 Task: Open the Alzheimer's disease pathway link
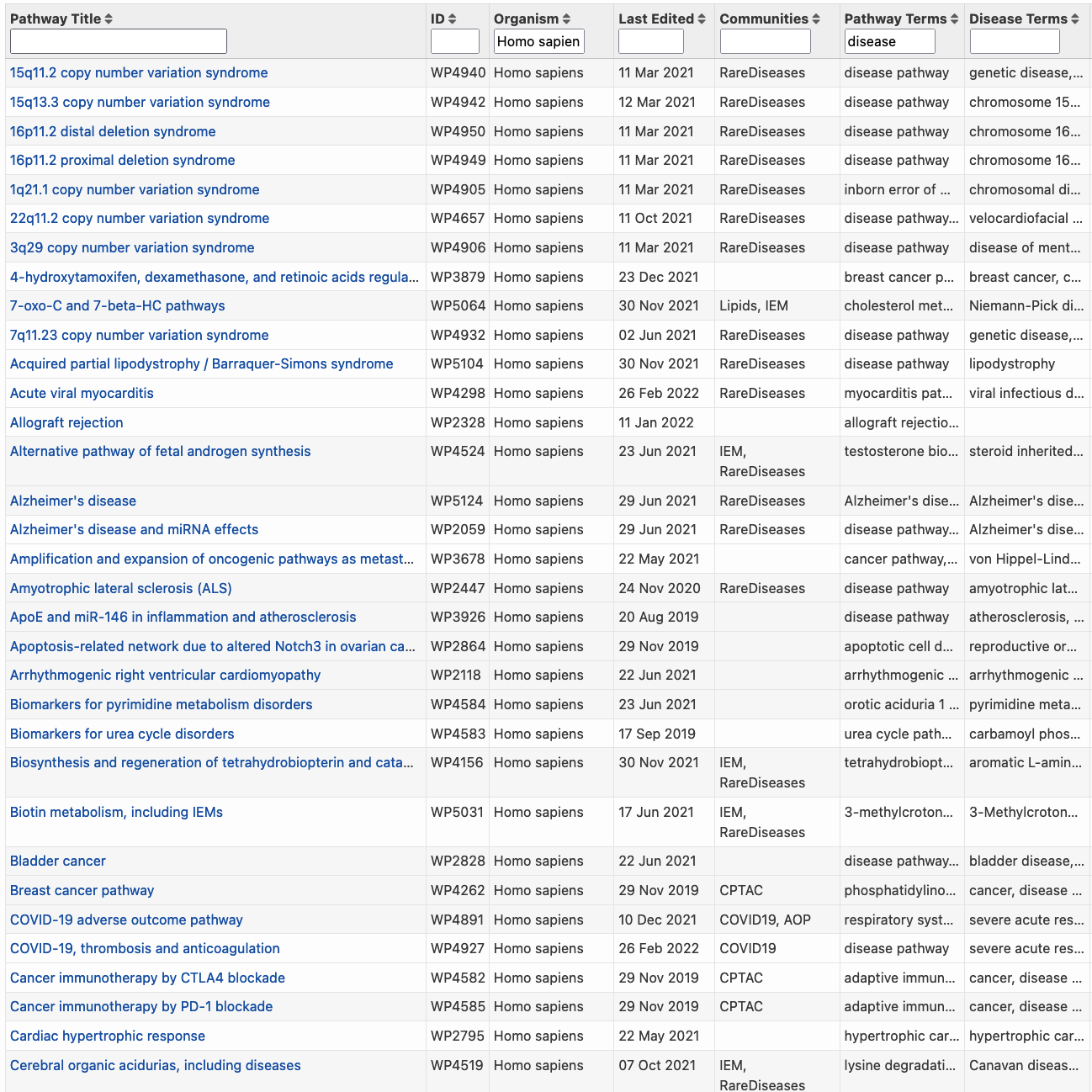[73, 501]
